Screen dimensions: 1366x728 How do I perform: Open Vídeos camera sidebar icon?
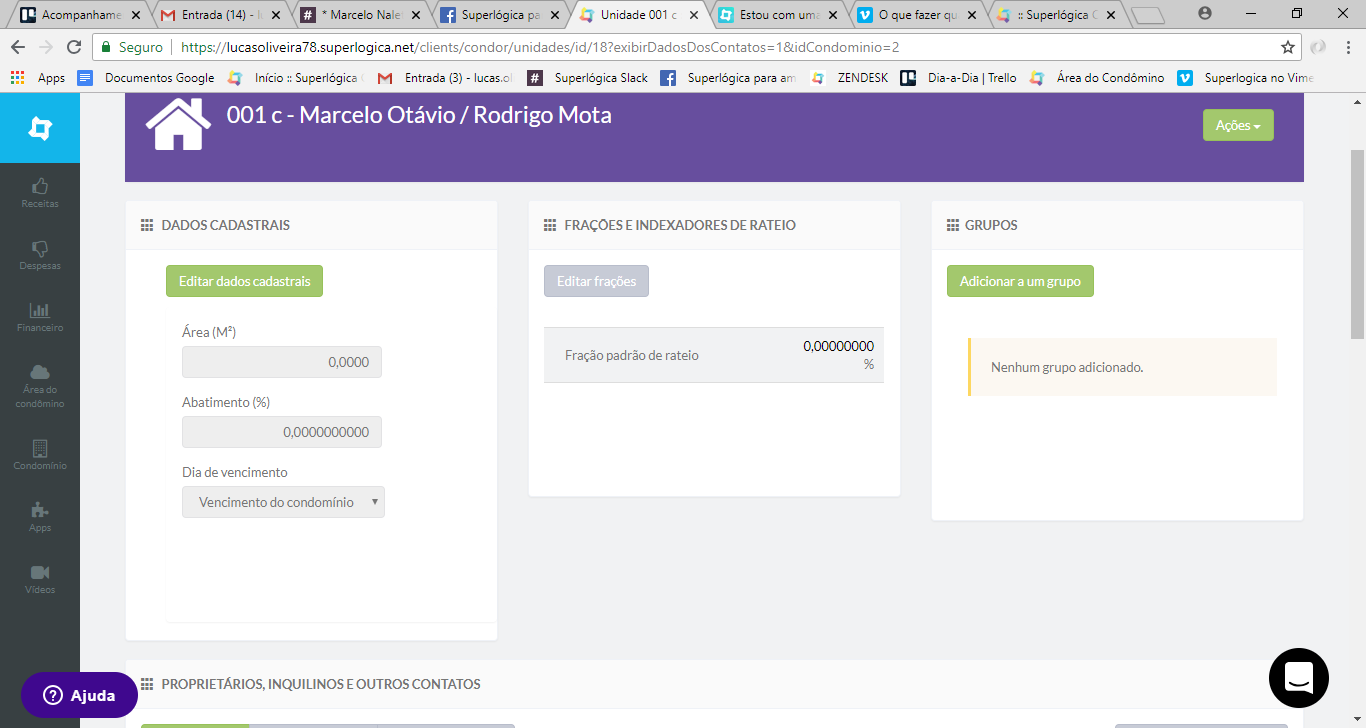(x=40, y=572)
